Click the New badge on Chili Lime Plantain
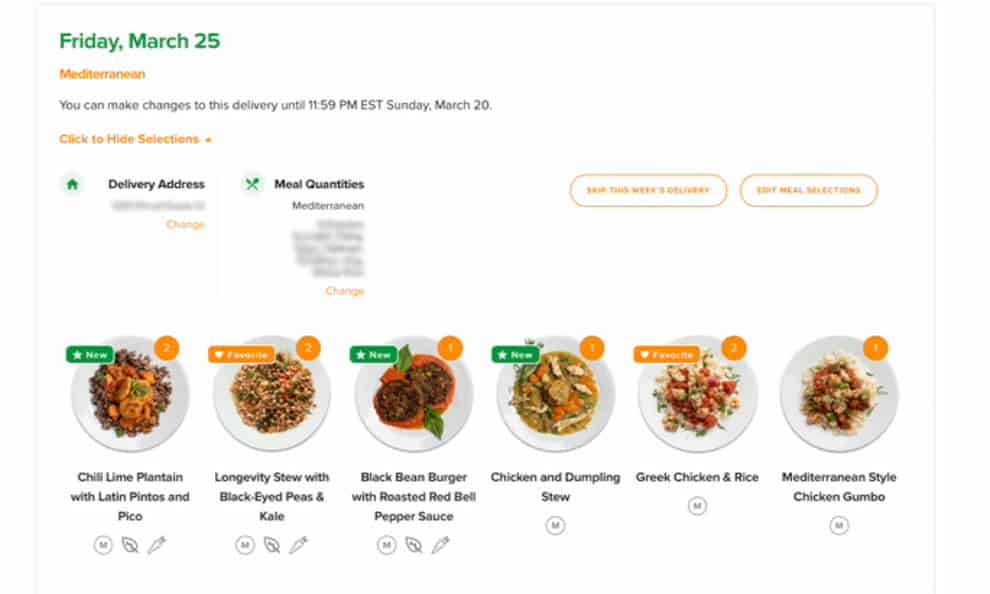The image size is (990, 594). (x=90, y=355)
